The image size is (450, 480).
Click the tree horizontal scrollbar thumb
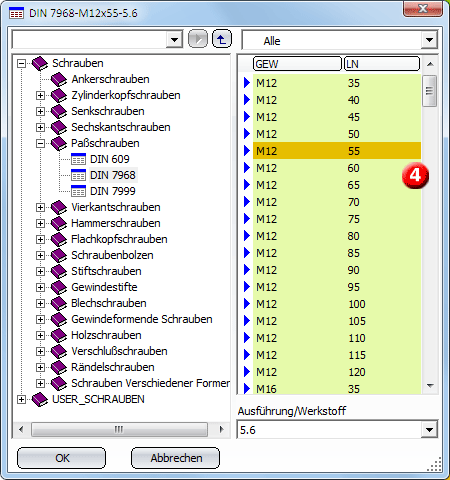pyautogui.click(x=119, y=429)
